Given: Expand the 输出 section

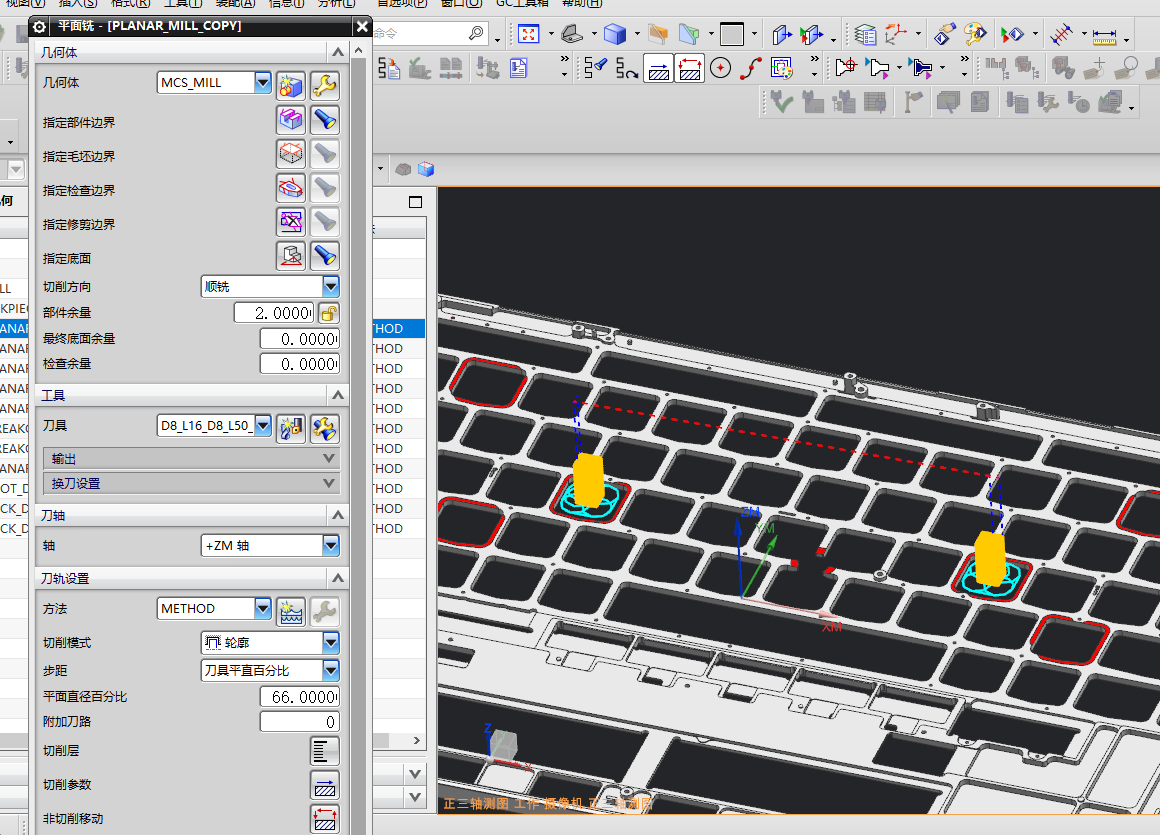Looking at the screenshot, I should (192, 459).
